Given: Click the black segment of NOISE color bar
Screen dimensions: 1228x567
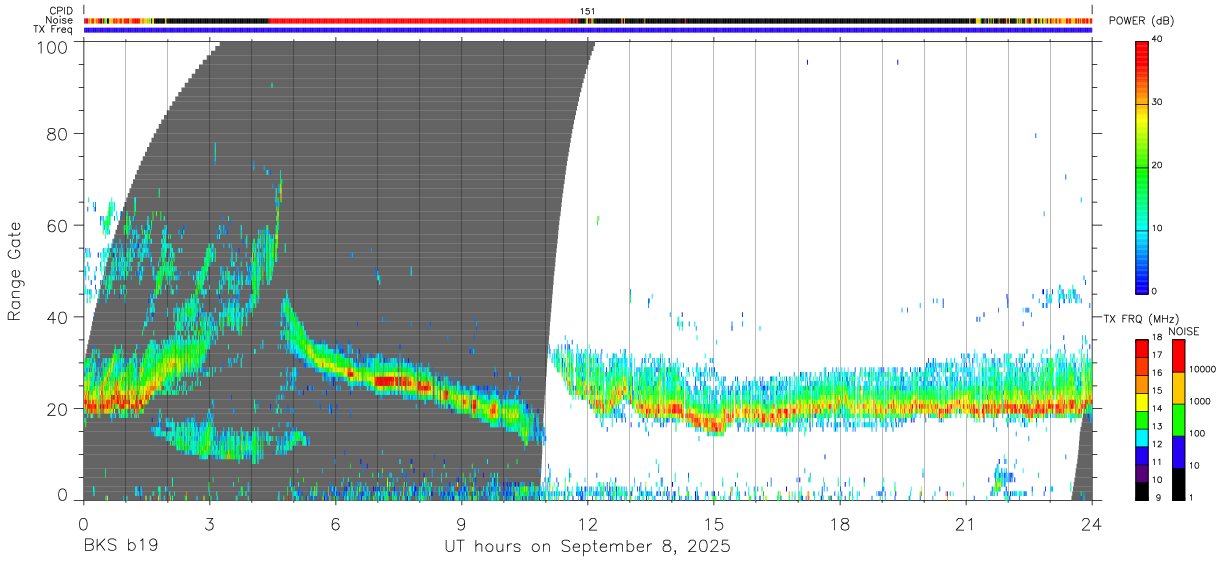Looking at the screenshot, I should (1178, 484).
